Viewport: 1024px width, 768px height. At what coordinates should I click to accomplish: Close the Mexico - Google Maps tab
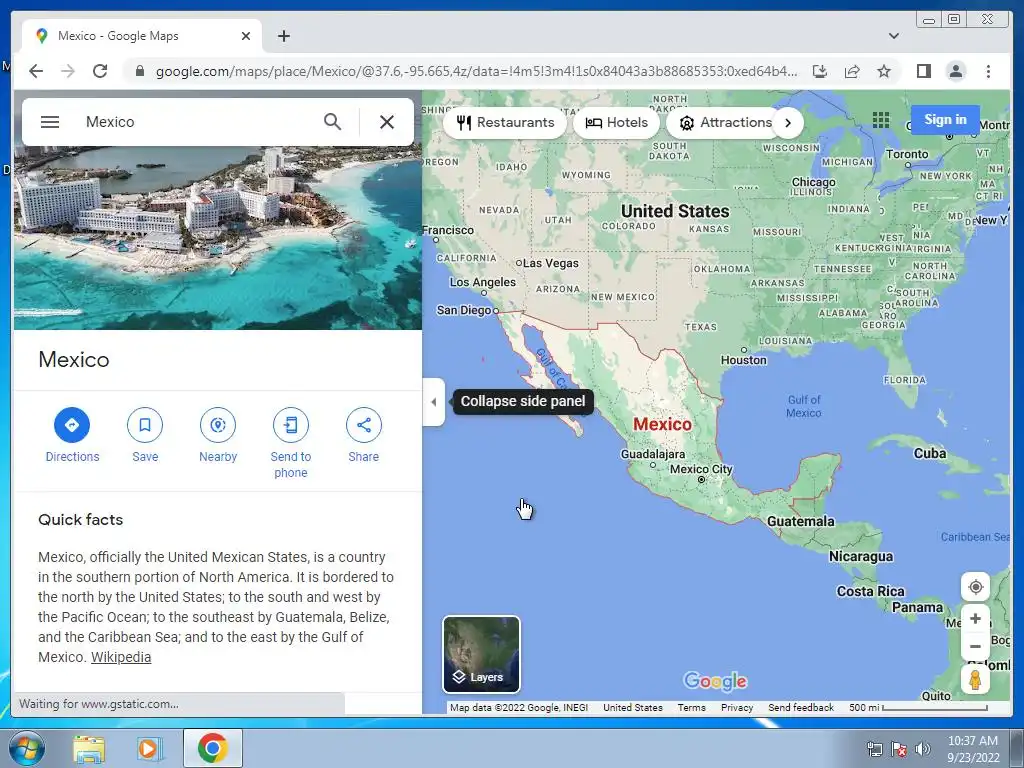tap(246, 36)
